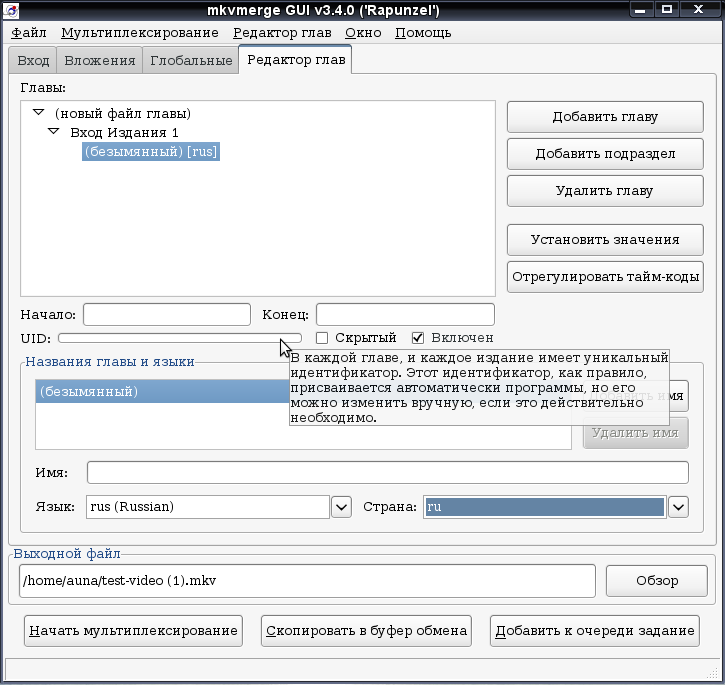Select the Вход Издания 1 tree row
This screenshot has width=725, height=685.
(x=124, y=133)
